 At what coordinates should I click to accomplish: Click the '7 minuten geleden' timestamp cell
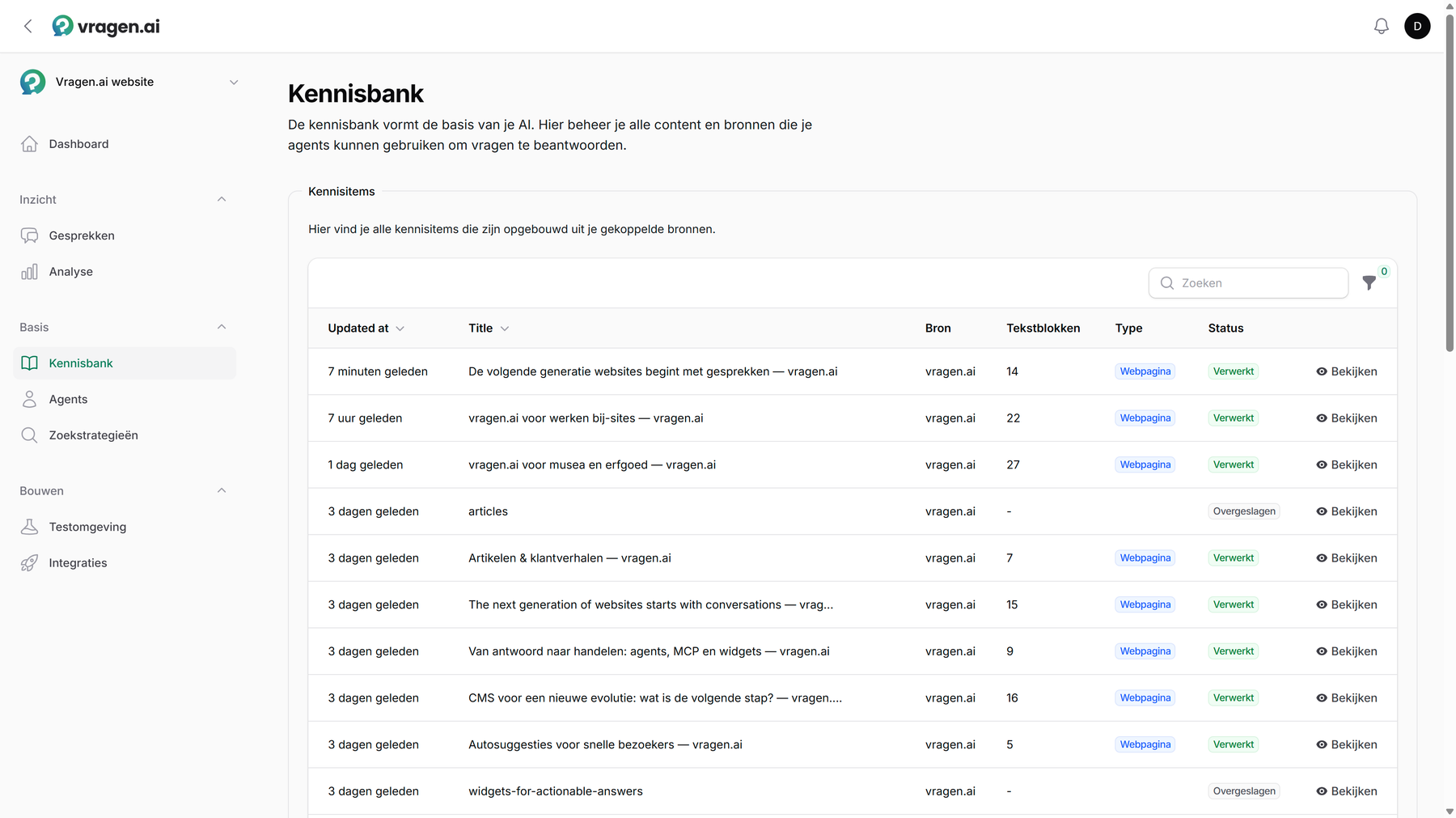point(378,371)
